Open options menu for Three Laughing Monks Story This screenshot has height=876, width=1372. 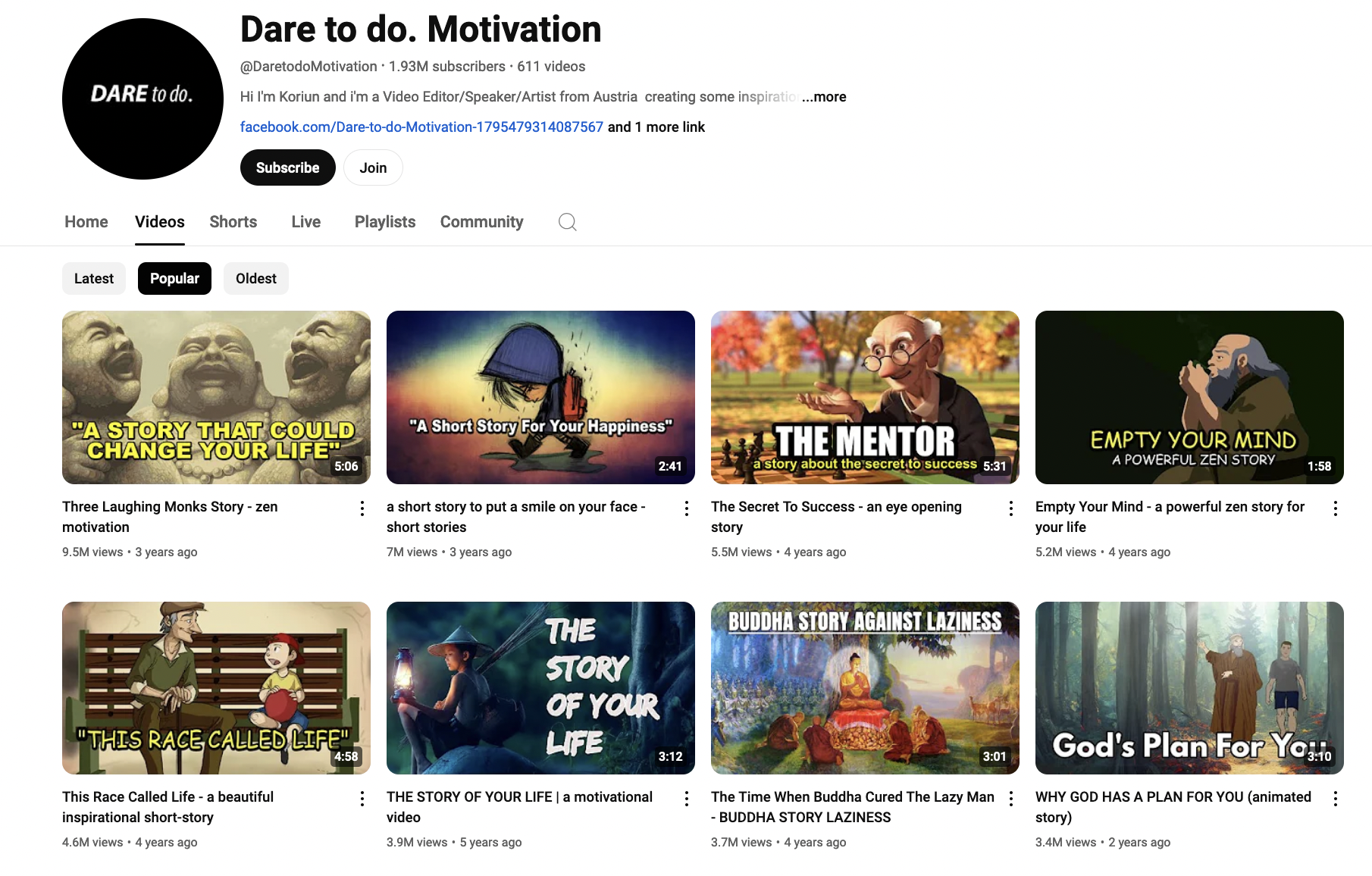362,508
